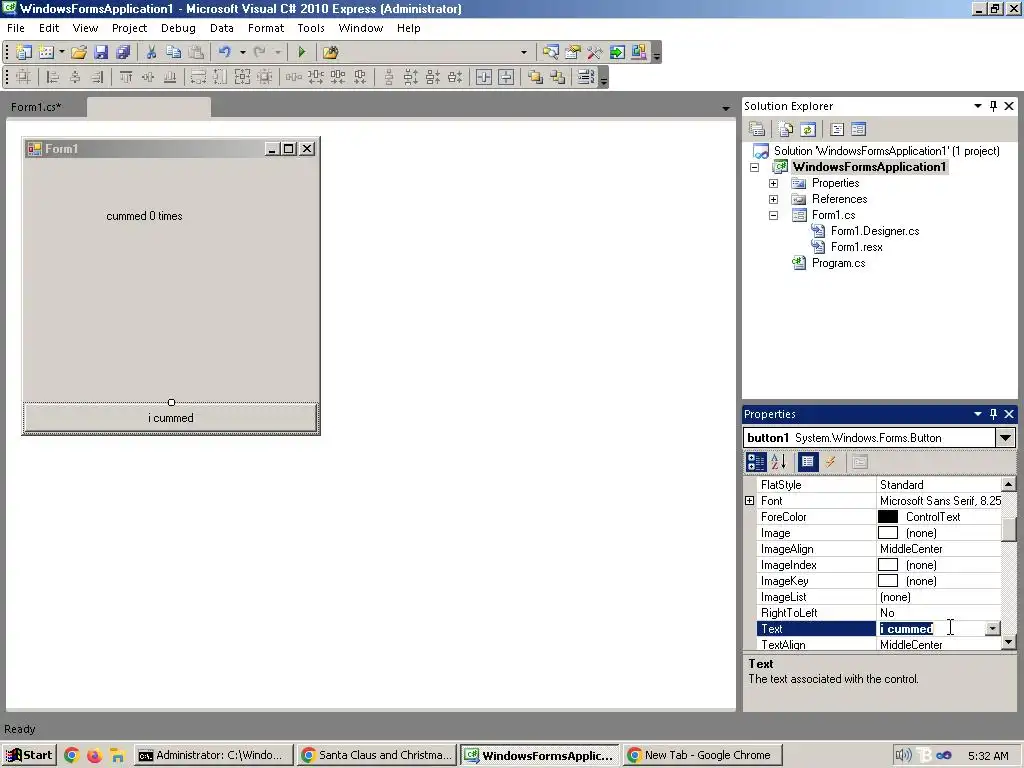Click the Cut scissors icon
The height and width of the screenshot is (768, 1024).
(x=152, y=52)
